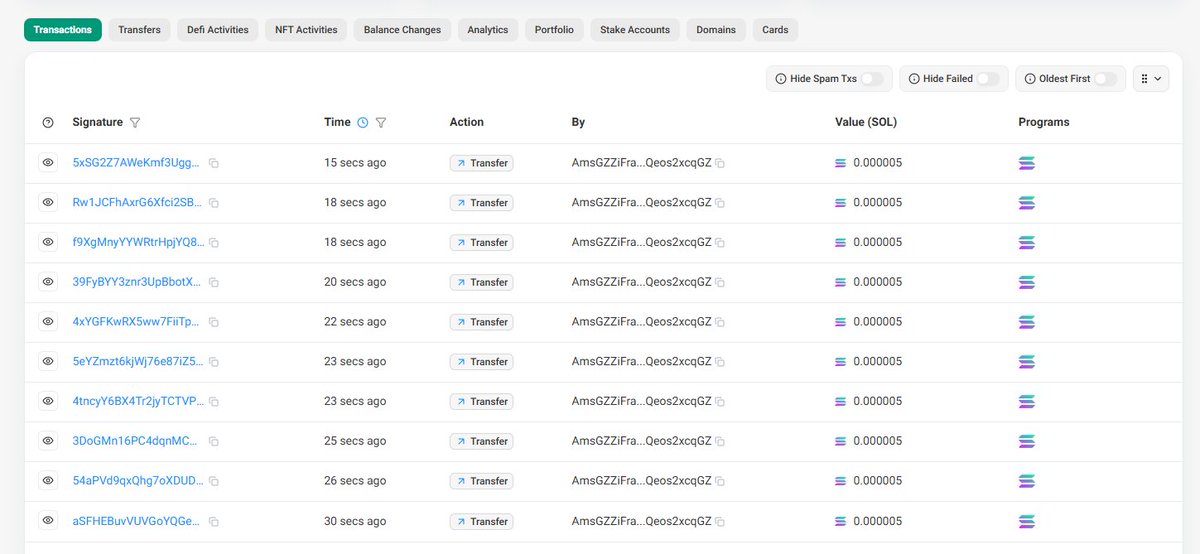Copy signature f9XgMnyYYWRtrHpjYQ8

pyautogui.click(x=214, y=243)
